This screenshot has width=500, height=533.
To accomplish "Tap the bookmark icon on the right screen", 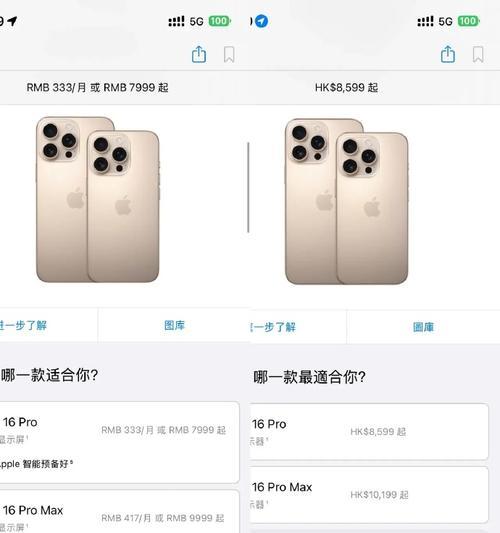I will [478, 54].
